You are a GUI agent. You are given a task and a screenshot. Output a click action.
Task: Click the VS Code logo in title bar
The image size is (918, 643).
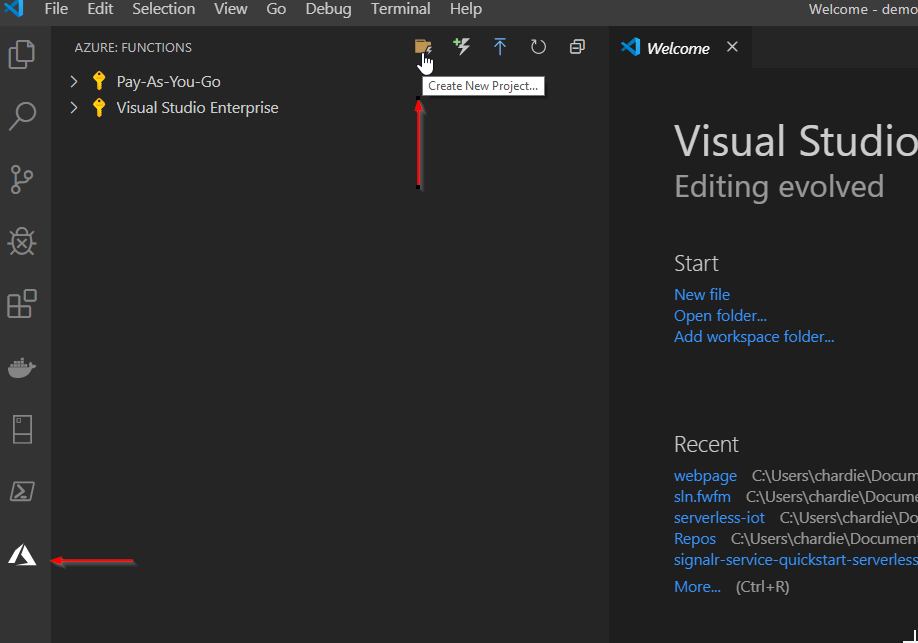click(x=13, y=8)
